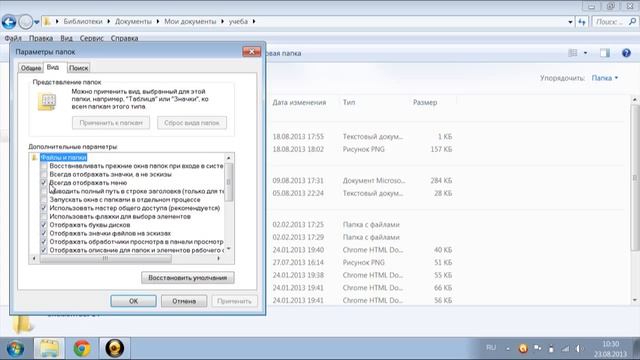Toggle Отображать обработчики просмотра checkbox

pyautogui.click(x=44, y=242)
